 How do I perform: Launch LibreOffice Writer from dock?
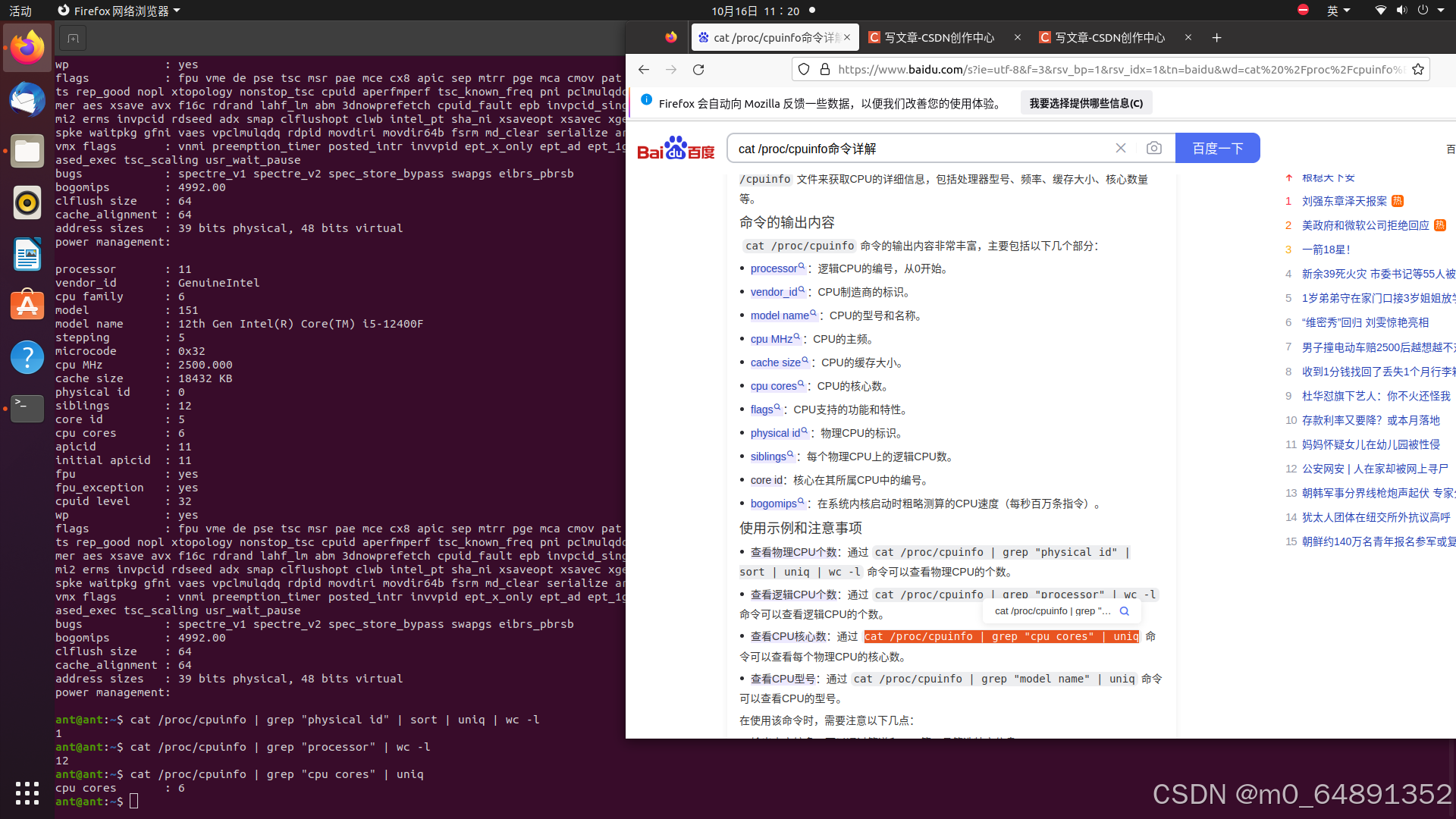[x=27, y=254]
